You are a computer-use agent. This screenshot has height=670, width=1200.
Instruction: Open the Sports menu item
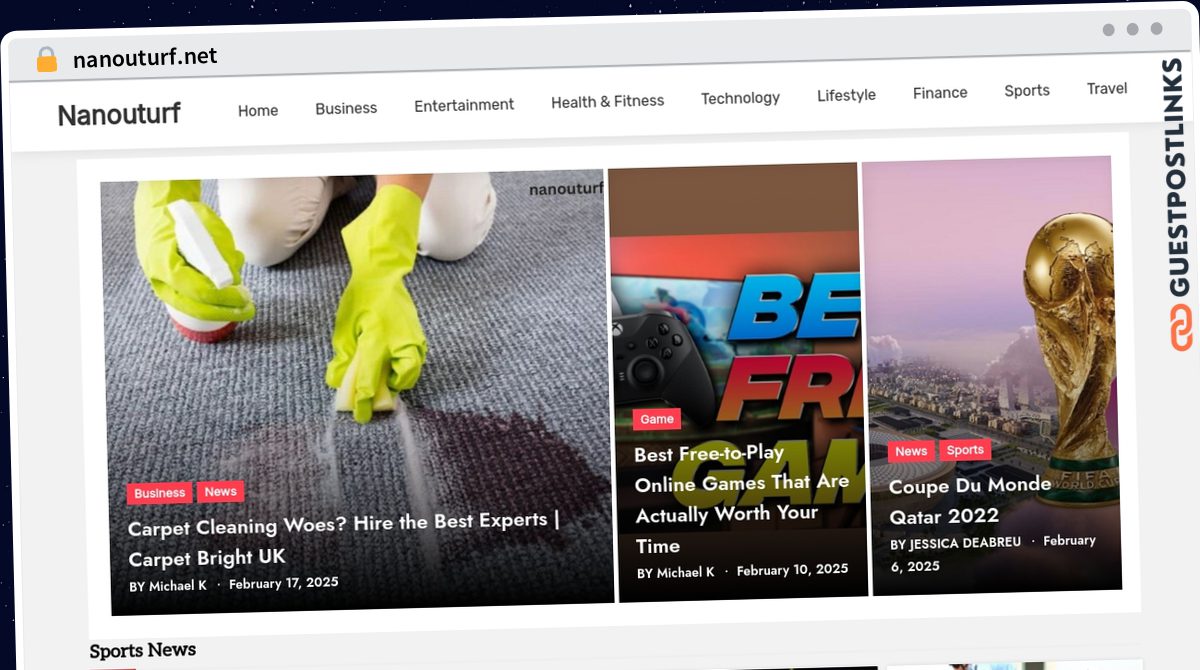tap(1027, 91)
